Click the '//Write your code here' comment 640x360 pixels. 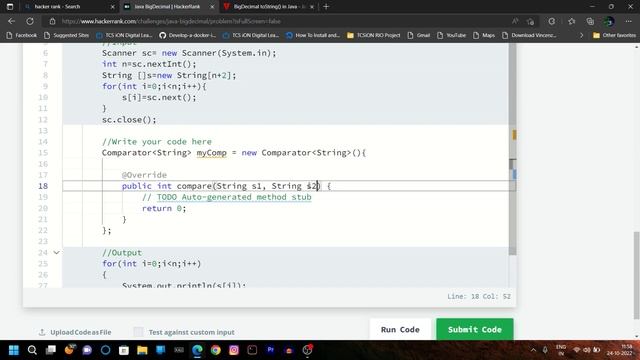click(x=157, y=142)
